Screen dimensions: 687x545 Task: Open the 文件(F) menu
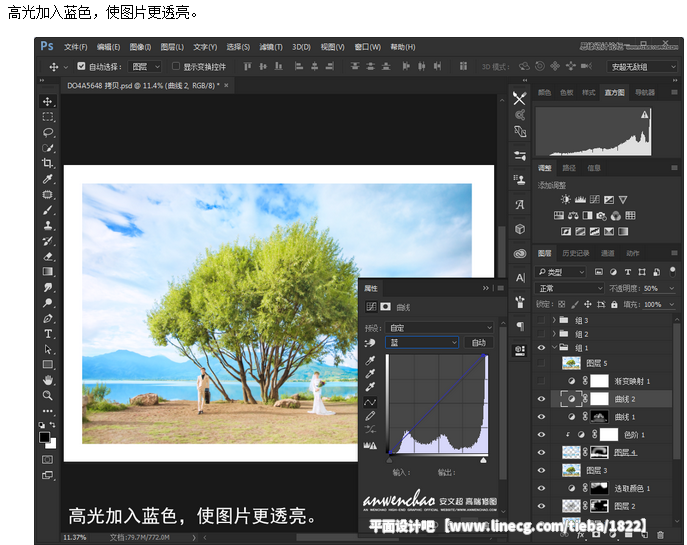coord(75,47)
